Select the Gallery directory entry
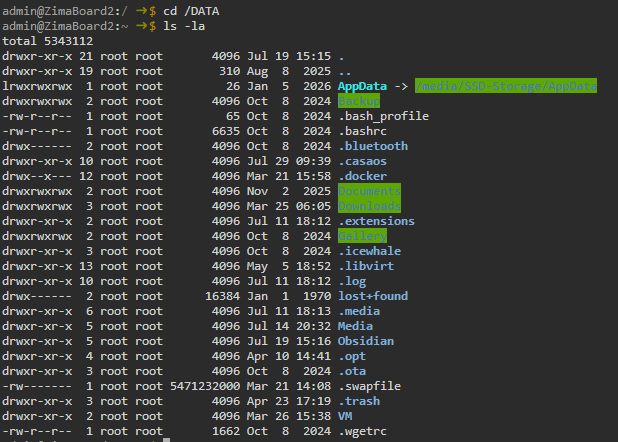The image size is (618, 442). coord(362,236)
